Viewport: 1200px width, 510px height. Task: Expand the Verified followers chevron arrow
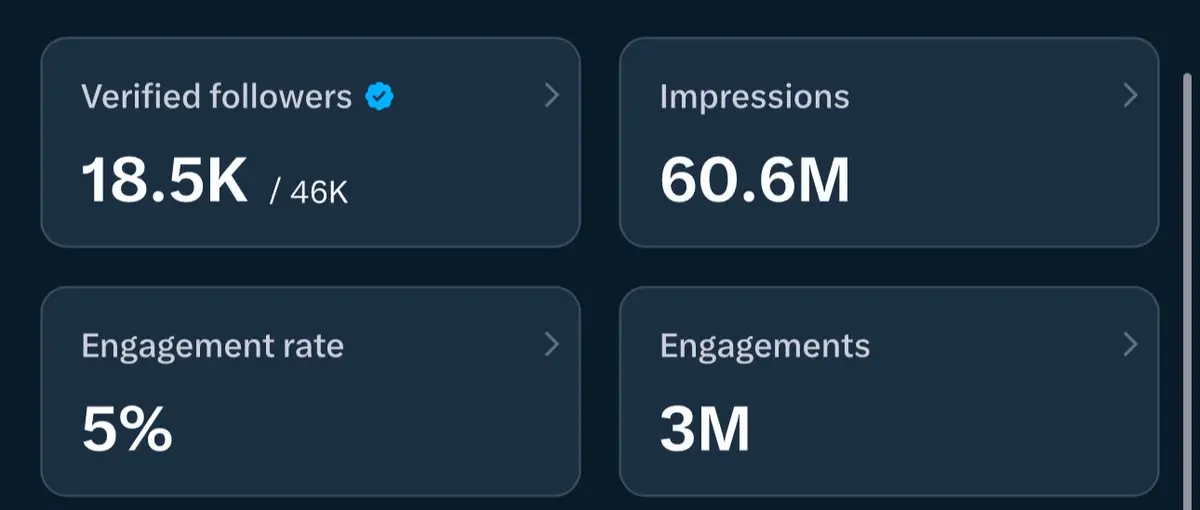[x=551, y=96]
